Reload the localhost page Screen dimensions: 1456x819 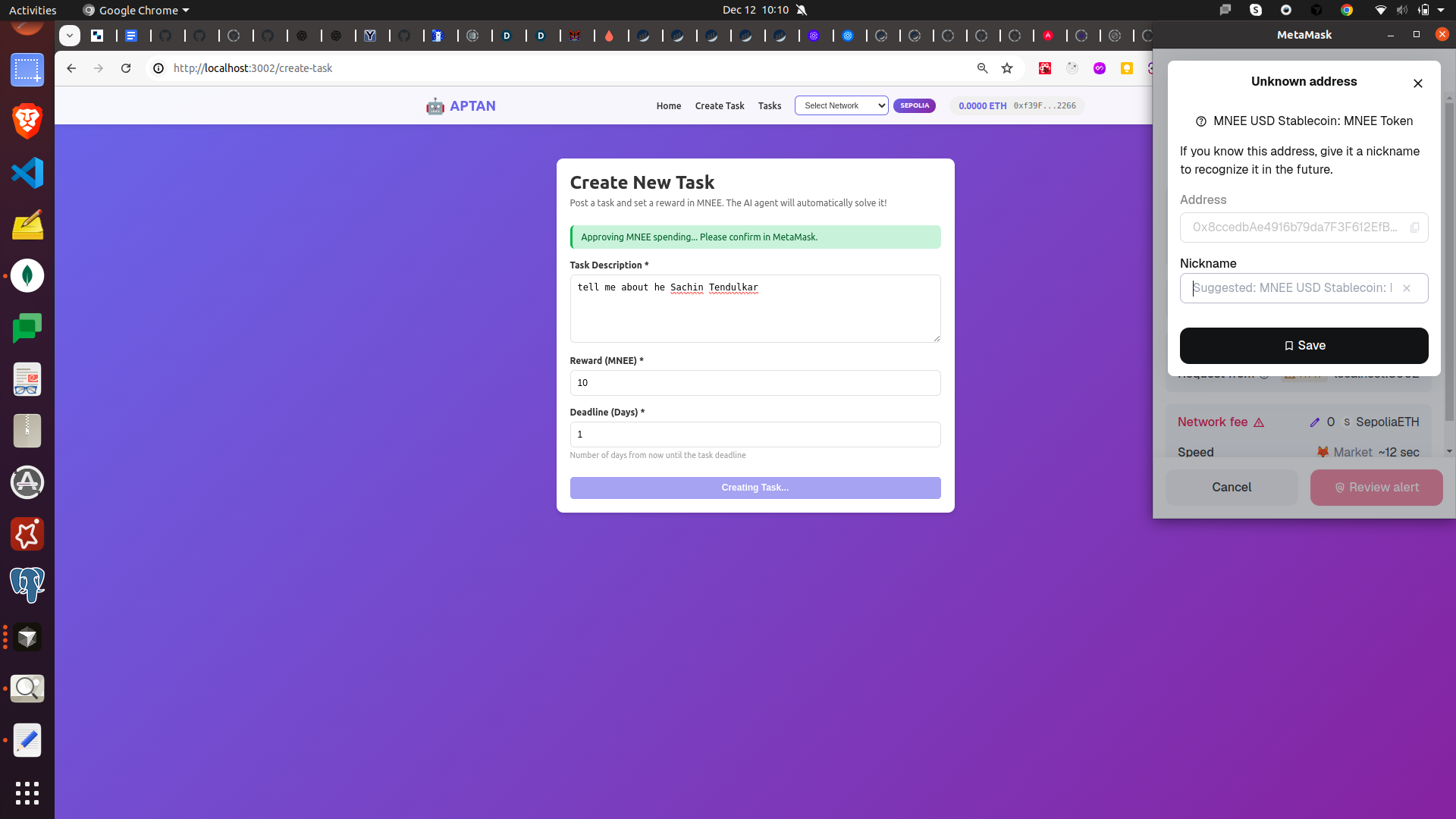tap(126, 68)
